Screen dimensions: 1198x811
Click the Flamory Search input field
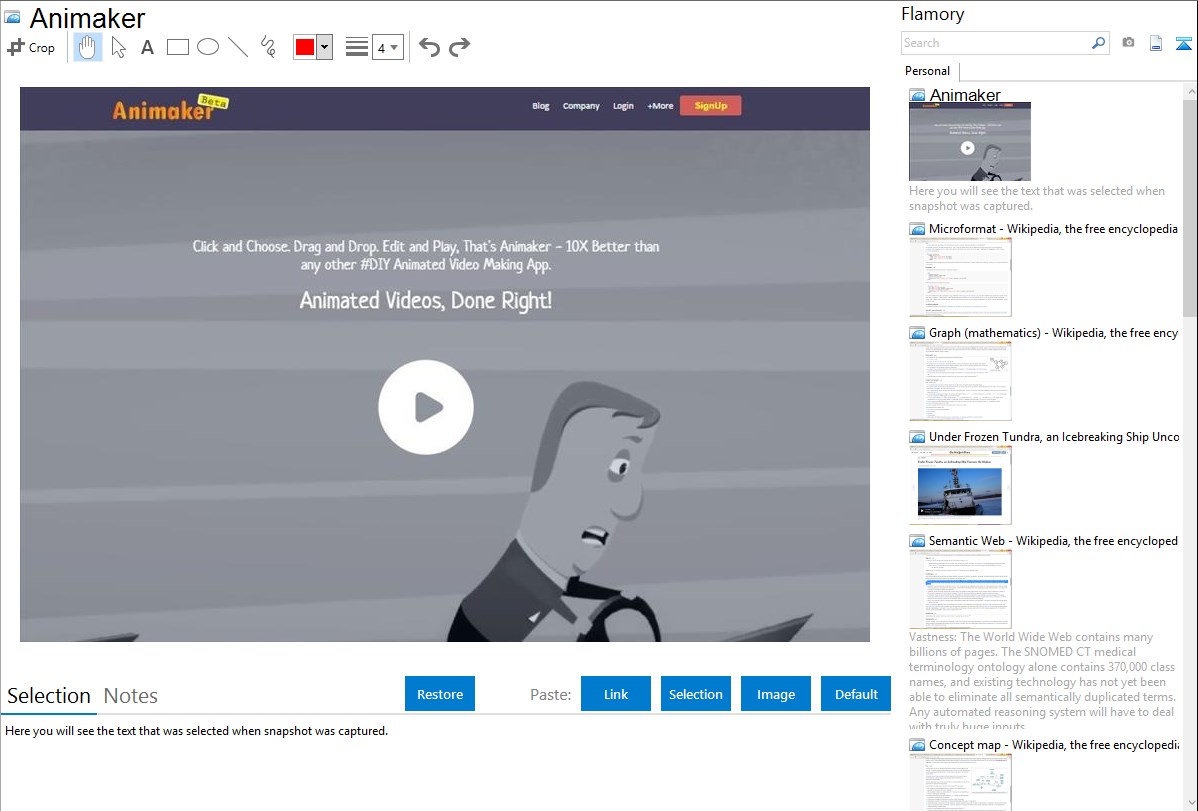click(996, 43)
